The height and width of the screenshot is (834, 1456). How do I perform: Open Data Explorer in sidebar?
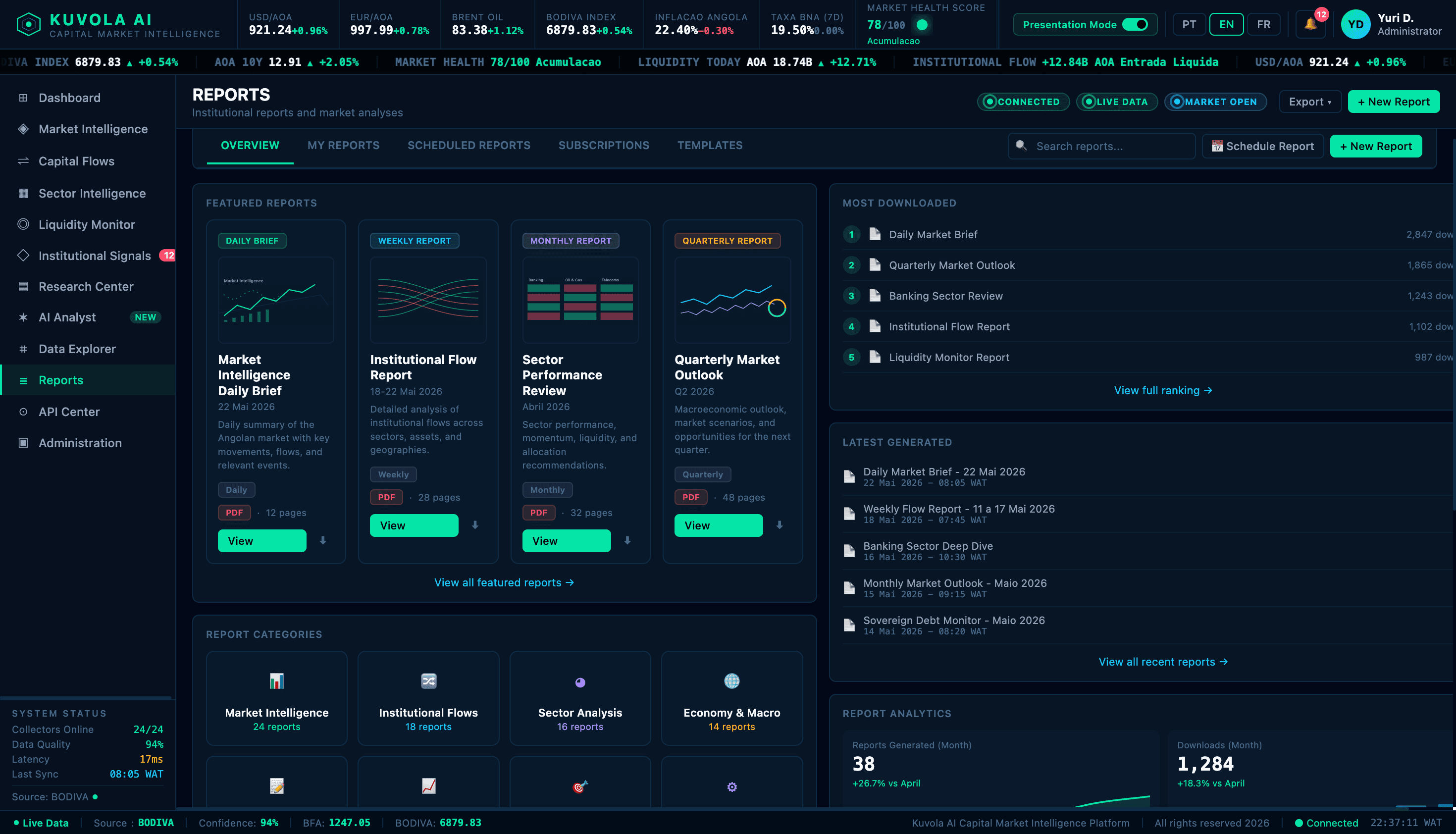88,349
